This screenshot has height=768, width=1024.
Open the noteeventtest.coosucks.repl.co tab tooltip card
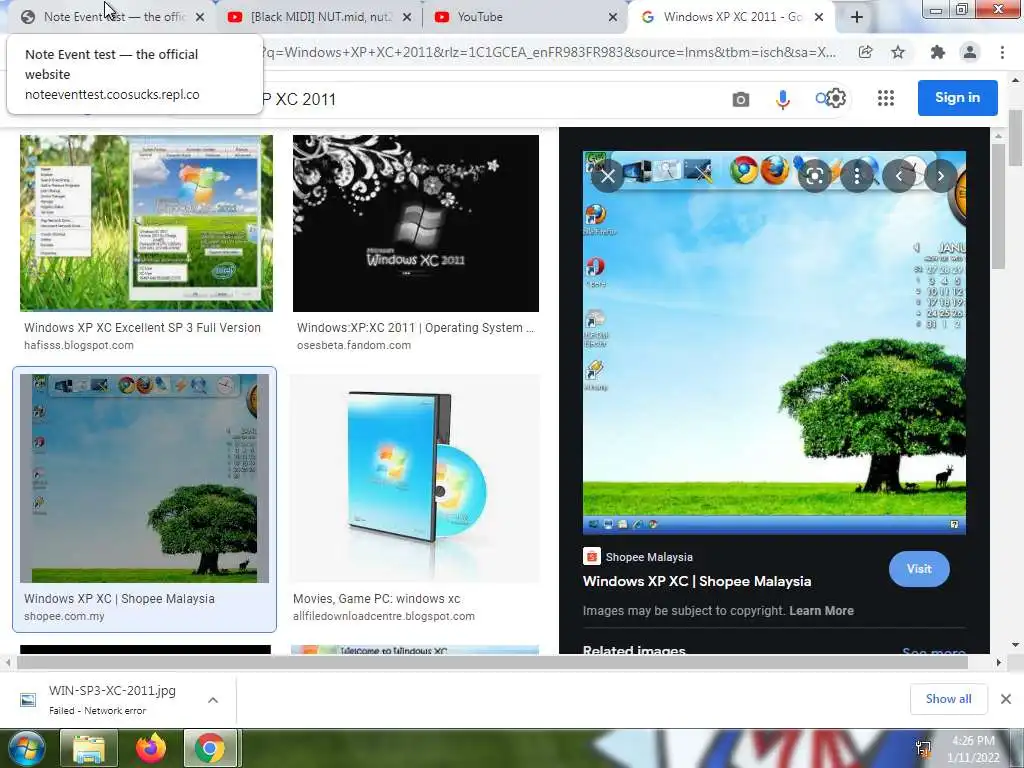(135, 74)
